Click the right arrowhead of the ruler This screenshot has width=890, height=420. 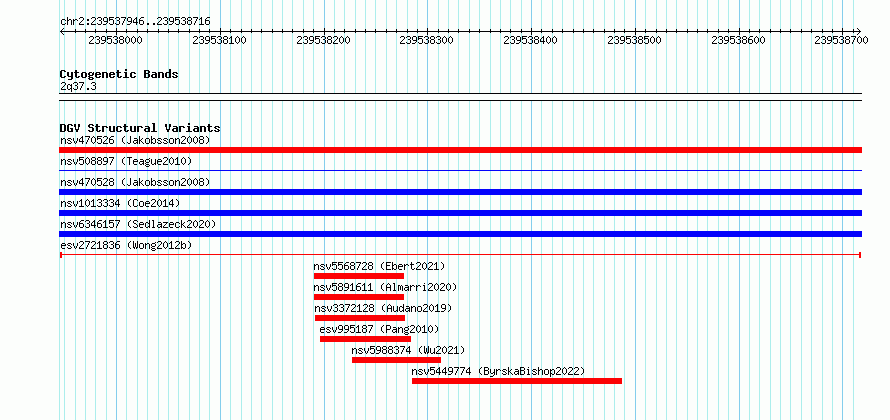(x=859, y=31)
